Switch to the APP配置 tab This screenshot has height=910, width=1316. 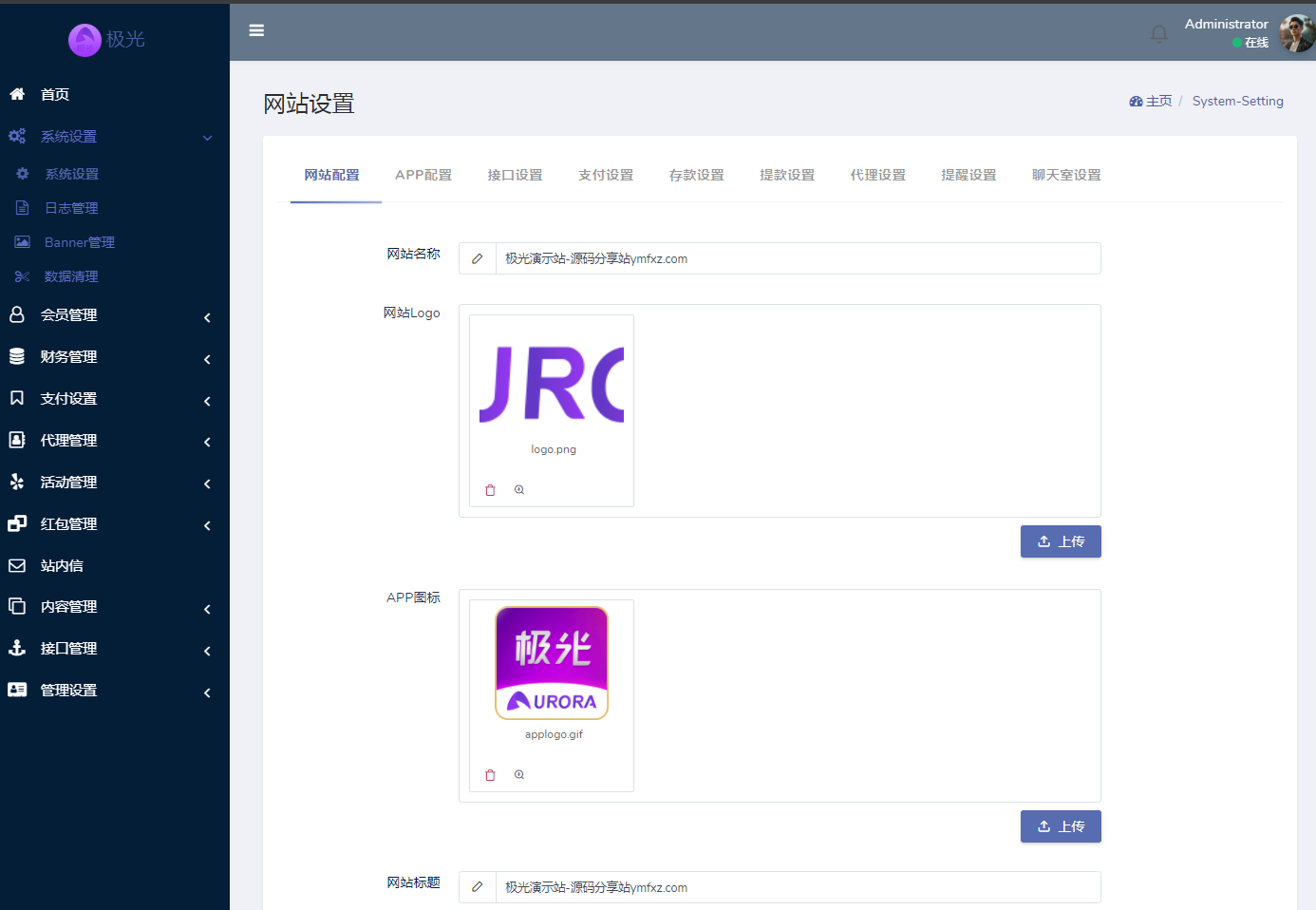click(423, 175)
